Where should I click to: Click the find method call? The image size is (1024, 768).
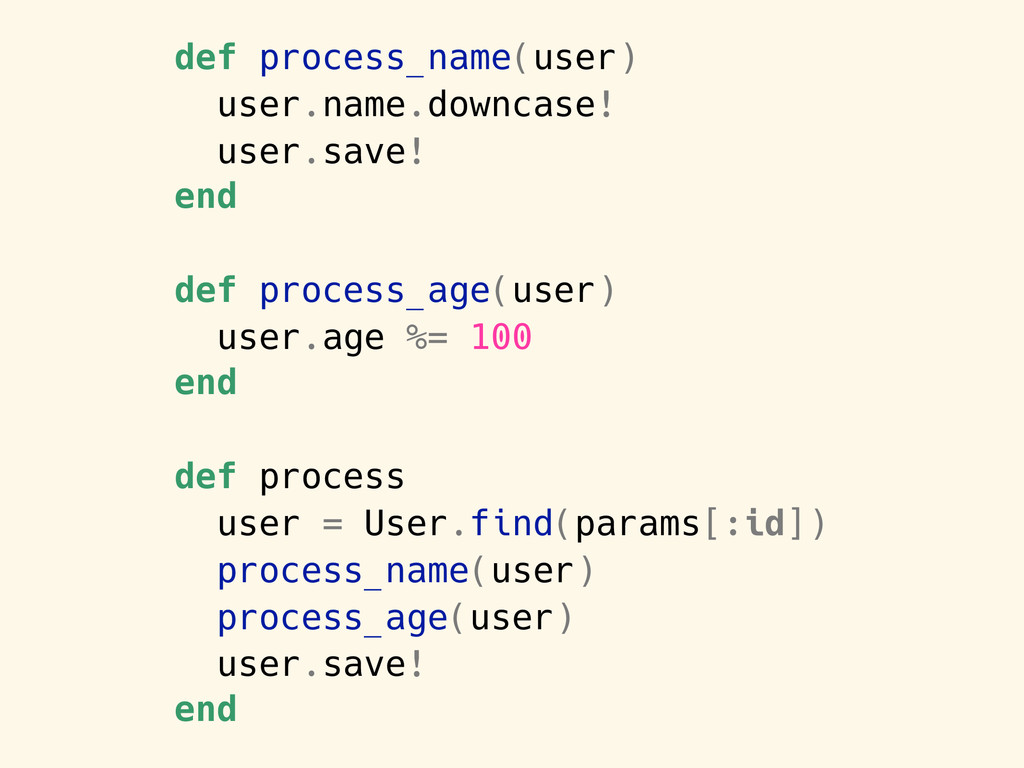tap(511, 523)
